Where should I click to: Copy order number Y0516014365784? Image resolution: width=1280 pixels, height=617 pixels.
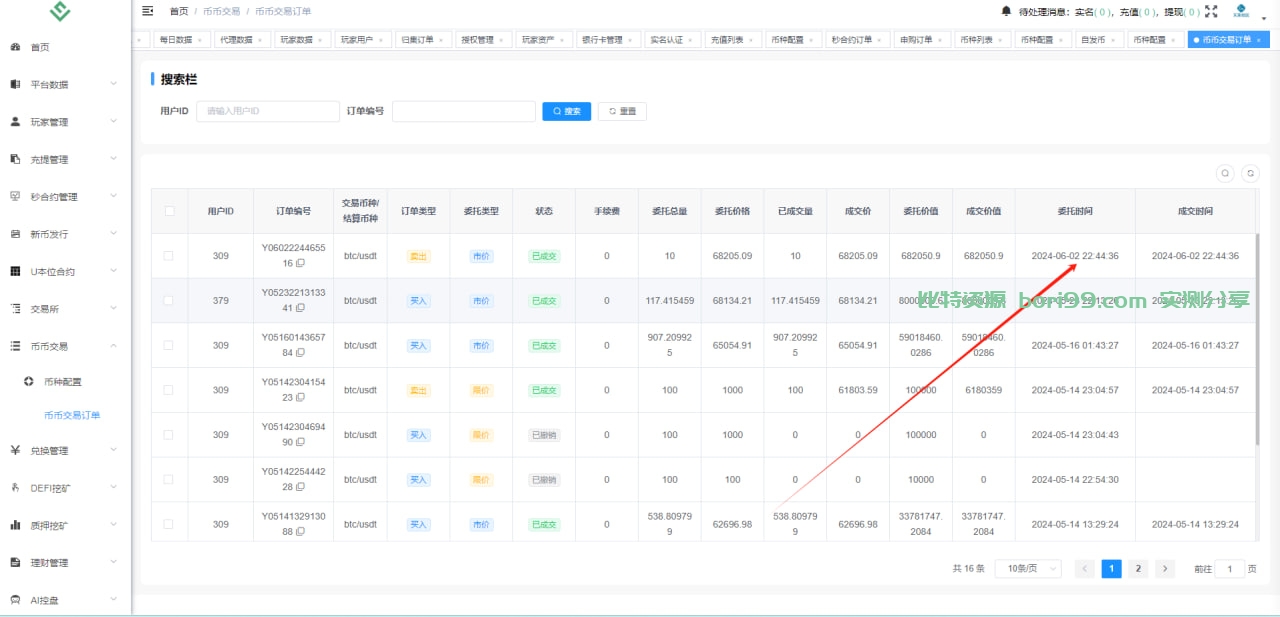pos(300,352)
